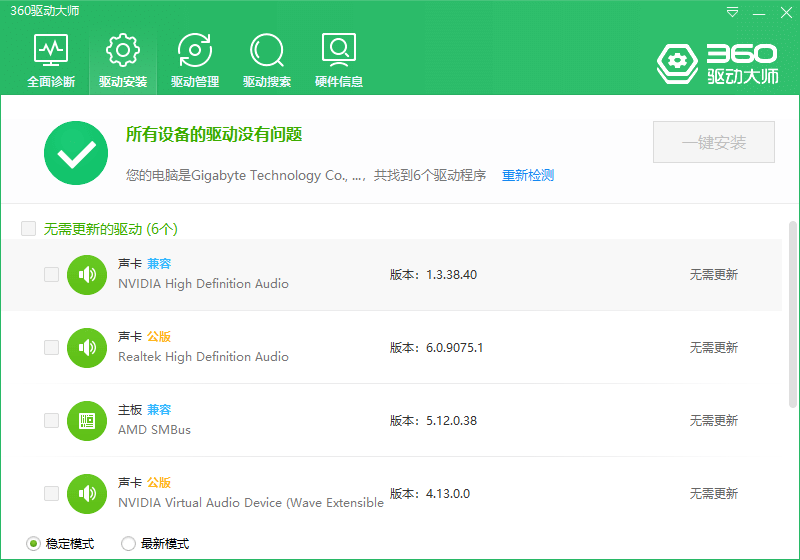Select the 最新模式 latest mode radio button
Viewport: 800px width, 560px height.
[128, 544]
